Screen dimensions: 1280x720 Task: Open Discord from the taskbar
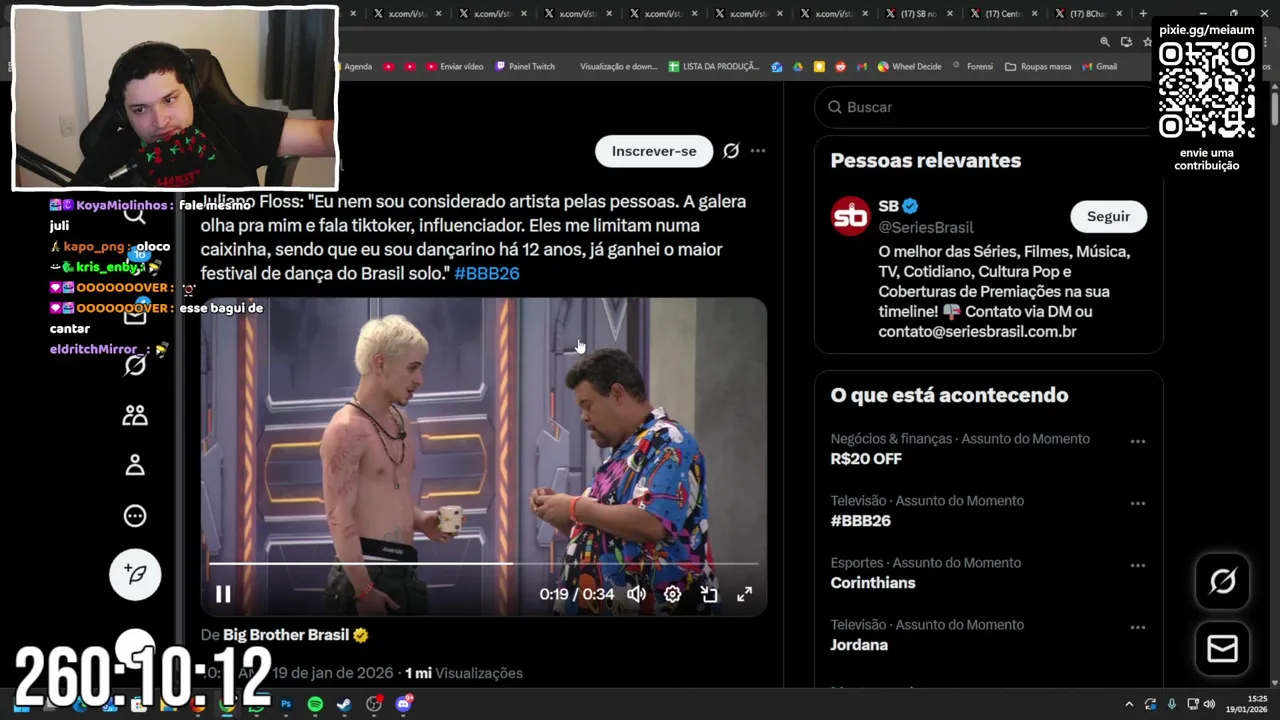[x=403, y=704]
